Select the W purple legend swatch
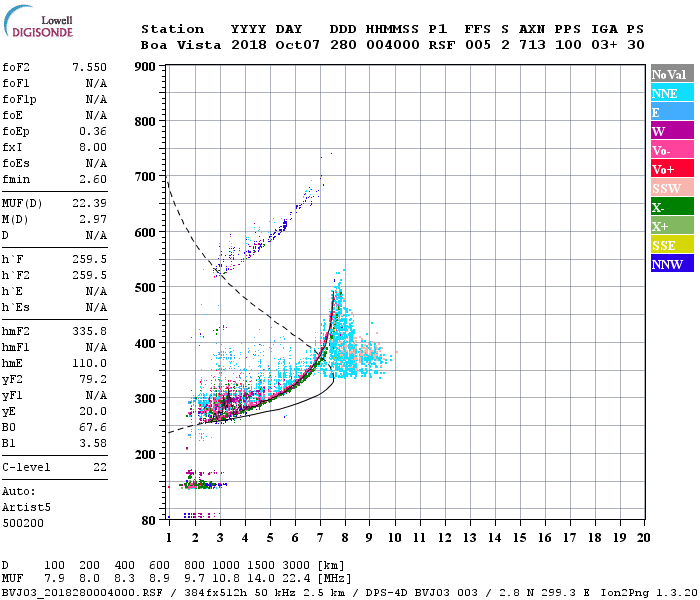Viewport: 700px width, 600px height. coord(672,131)
